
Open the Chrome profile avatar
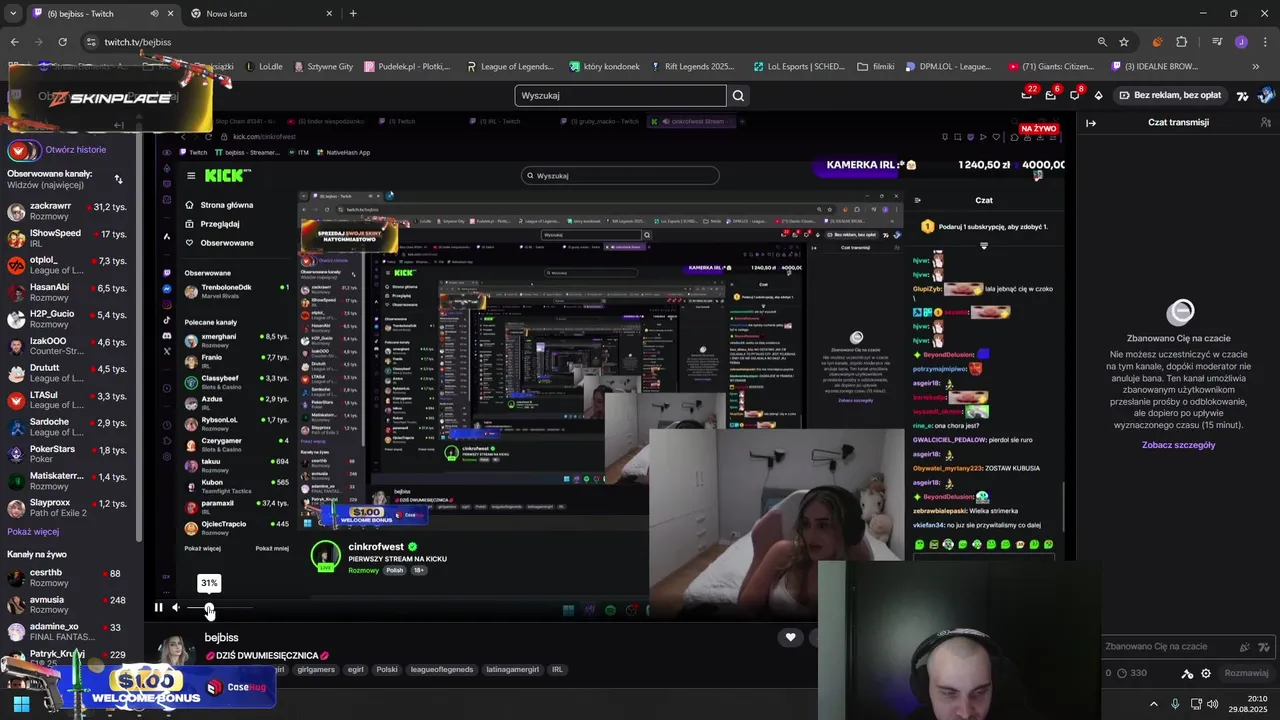pos(1241,42)
